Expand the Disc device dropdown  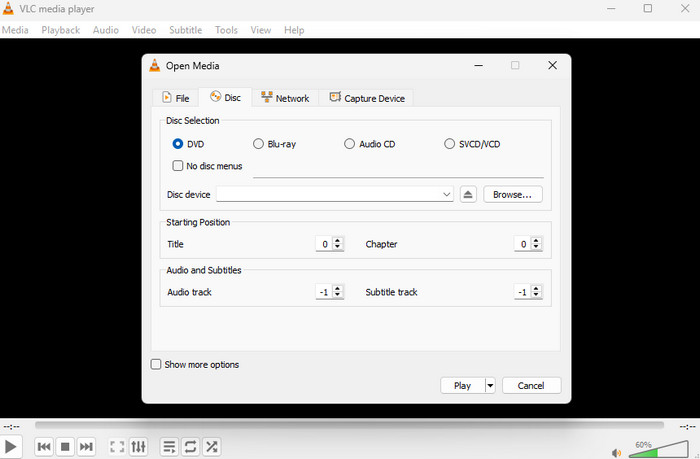pyautogui.click(x=446, y=194)
